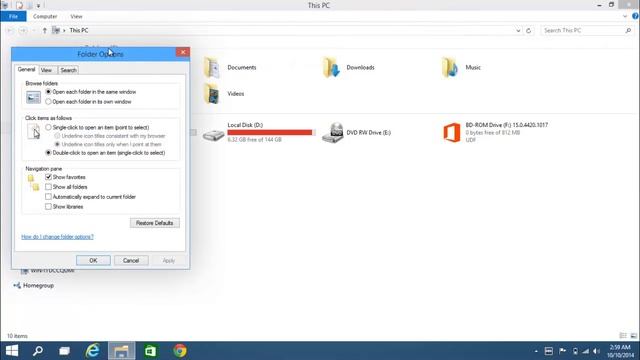Image resolution: width=640 pixels, height=360 pixels.
Task: Open the Documents folder icon
Action: (x=212, y=67)
